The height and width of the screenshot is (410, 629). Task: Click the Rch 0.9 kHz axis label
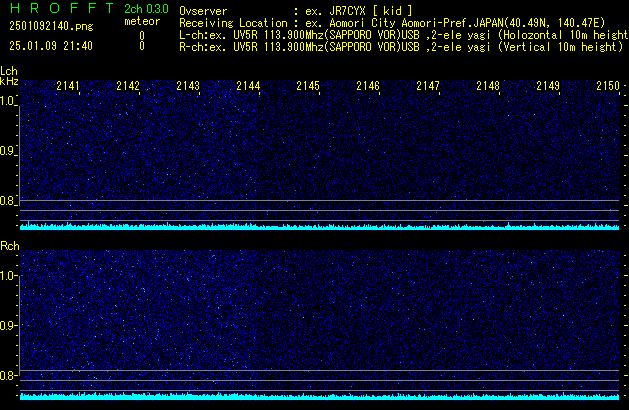click(x=7, y=325)
